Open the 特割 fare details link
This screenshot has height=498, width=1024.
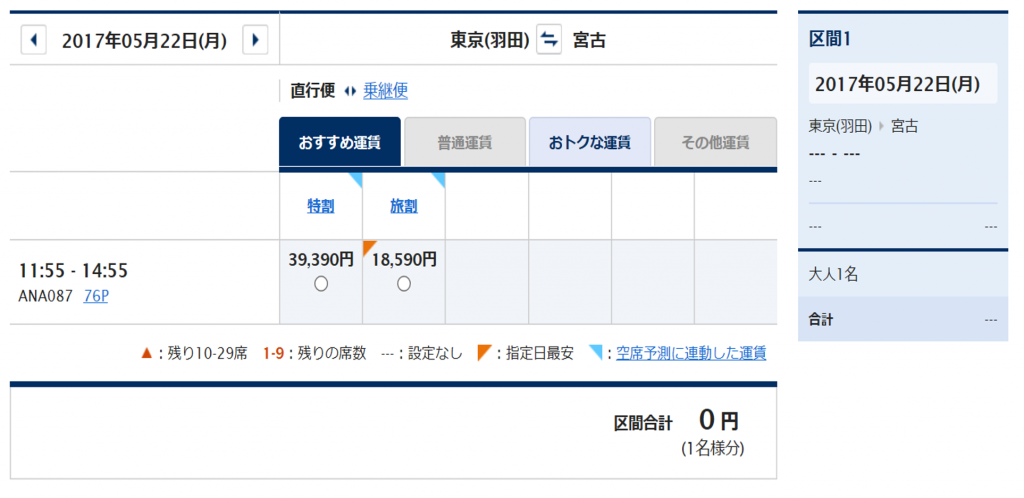[321, 206]
